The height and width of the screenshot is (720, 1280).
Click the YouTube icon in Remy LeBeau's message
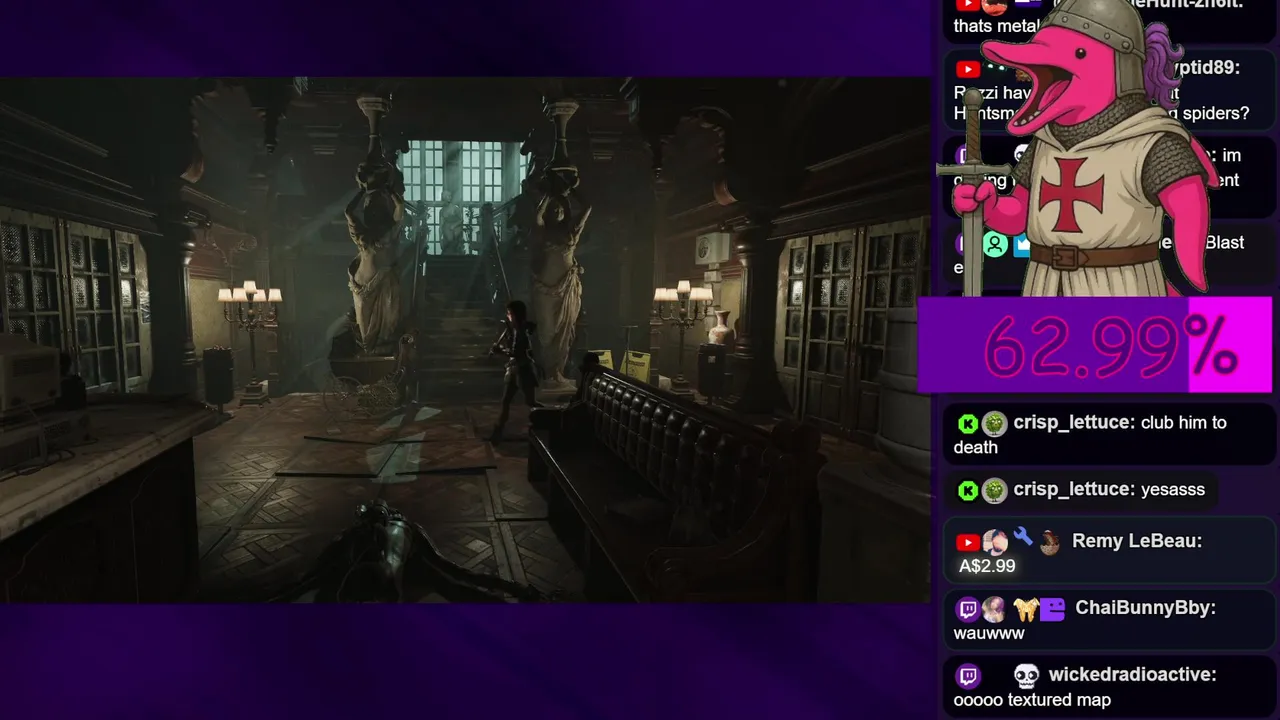(968, 542)
